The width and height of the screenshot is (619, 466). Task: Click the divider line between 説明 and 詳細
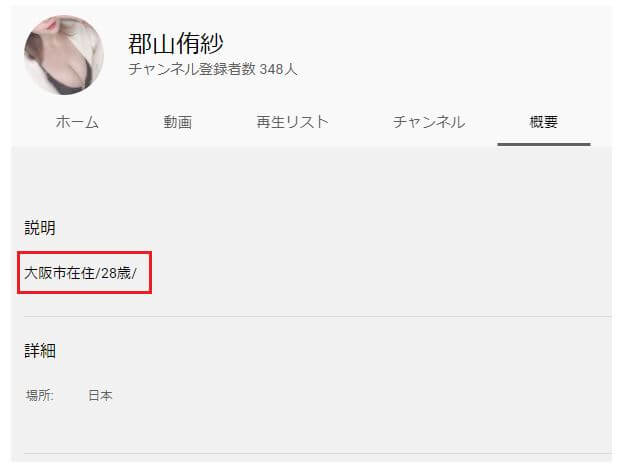(317, 316)
